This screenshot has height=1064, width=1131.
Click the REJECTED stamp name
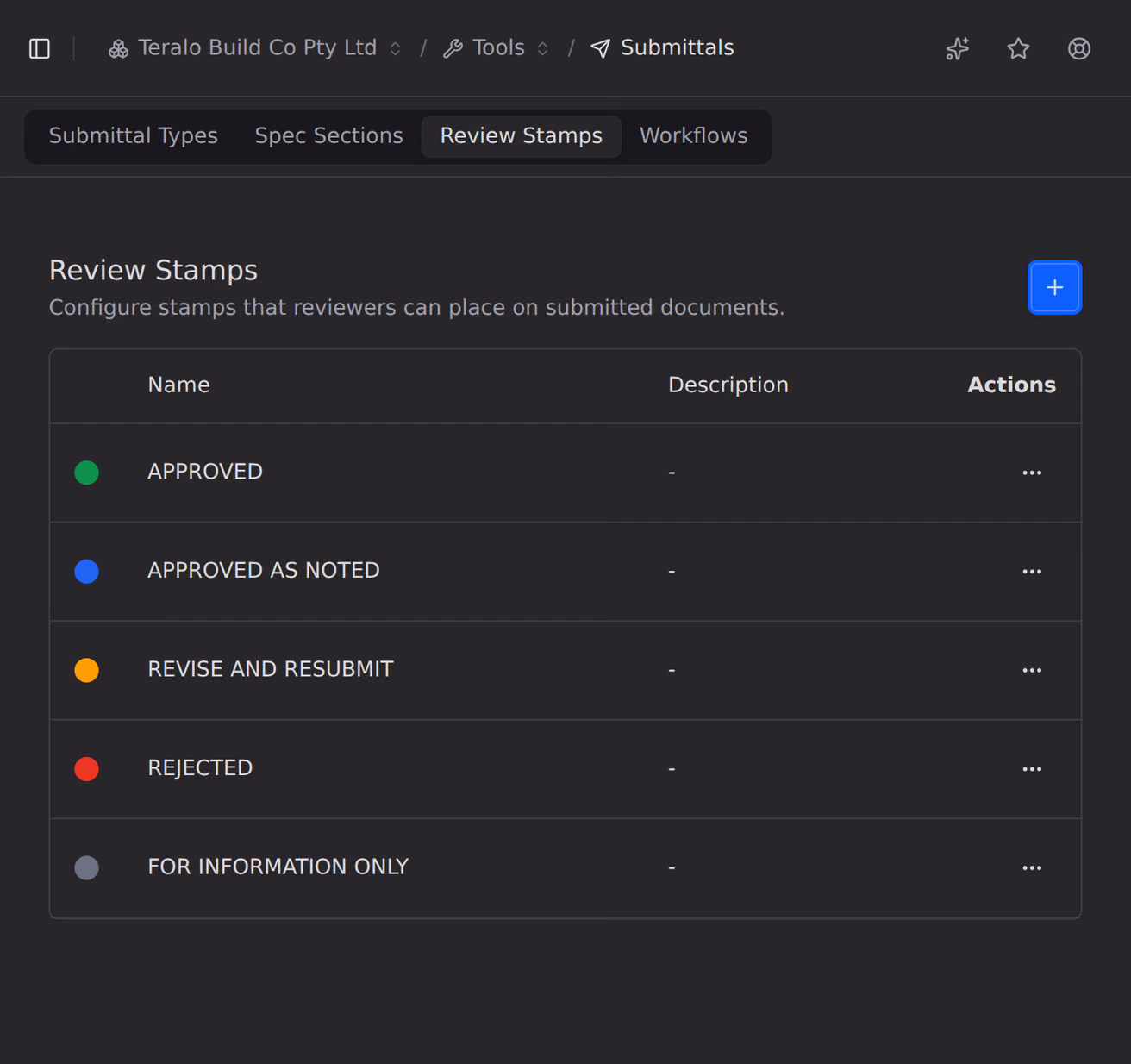(x=200, y=767)
